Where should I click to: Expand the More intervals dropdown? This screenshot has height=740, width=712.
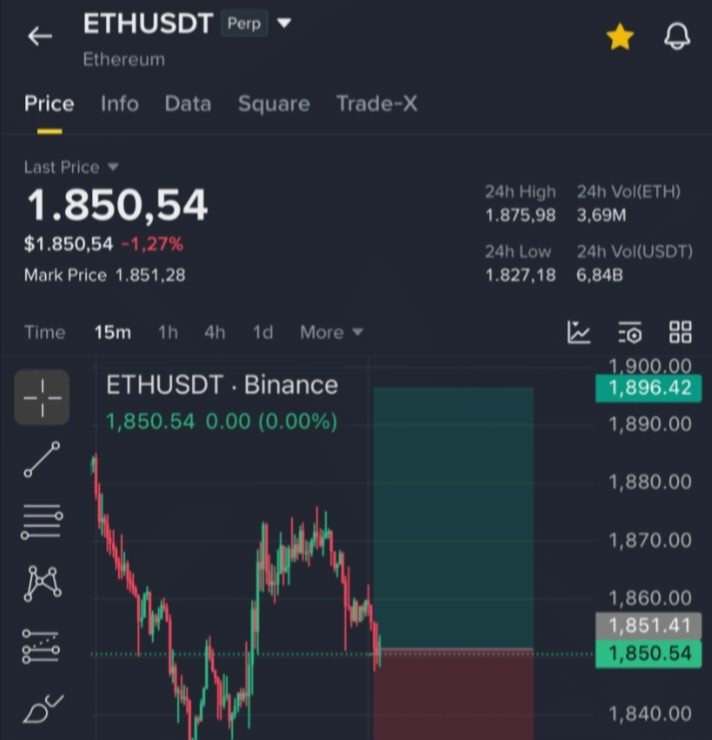click(x=332, y=332)
